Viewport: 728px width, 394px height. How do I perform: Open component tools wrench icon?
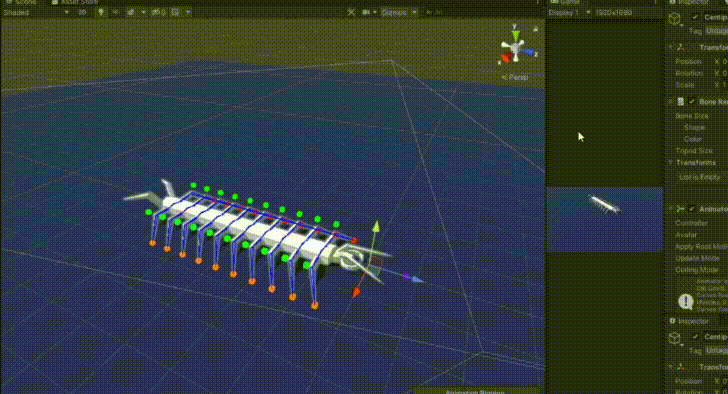pos(351,13)
